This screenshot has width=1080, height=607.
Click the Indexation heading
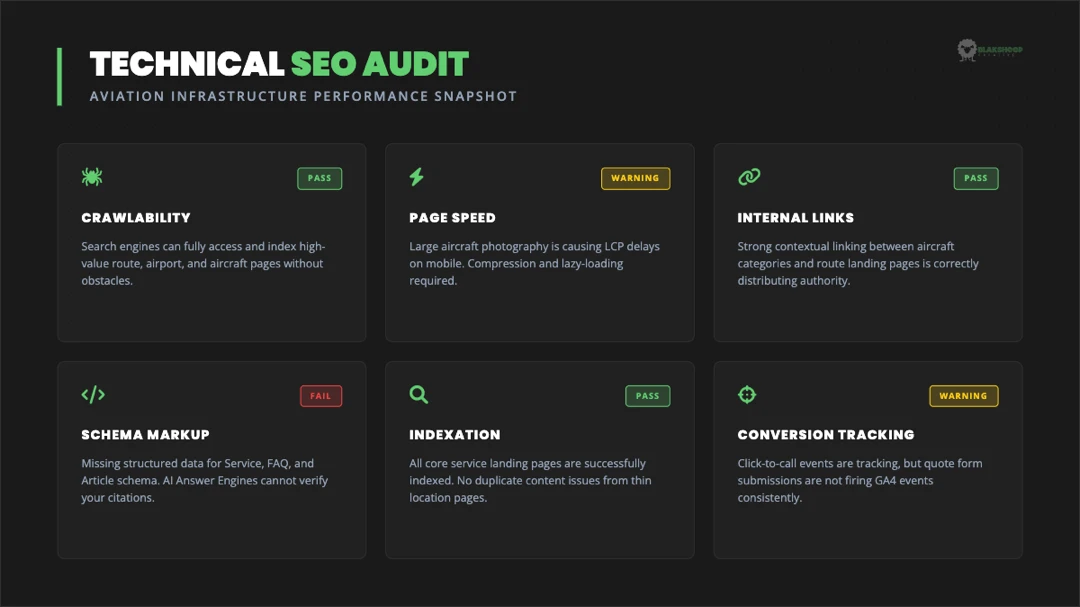point(454,434)
